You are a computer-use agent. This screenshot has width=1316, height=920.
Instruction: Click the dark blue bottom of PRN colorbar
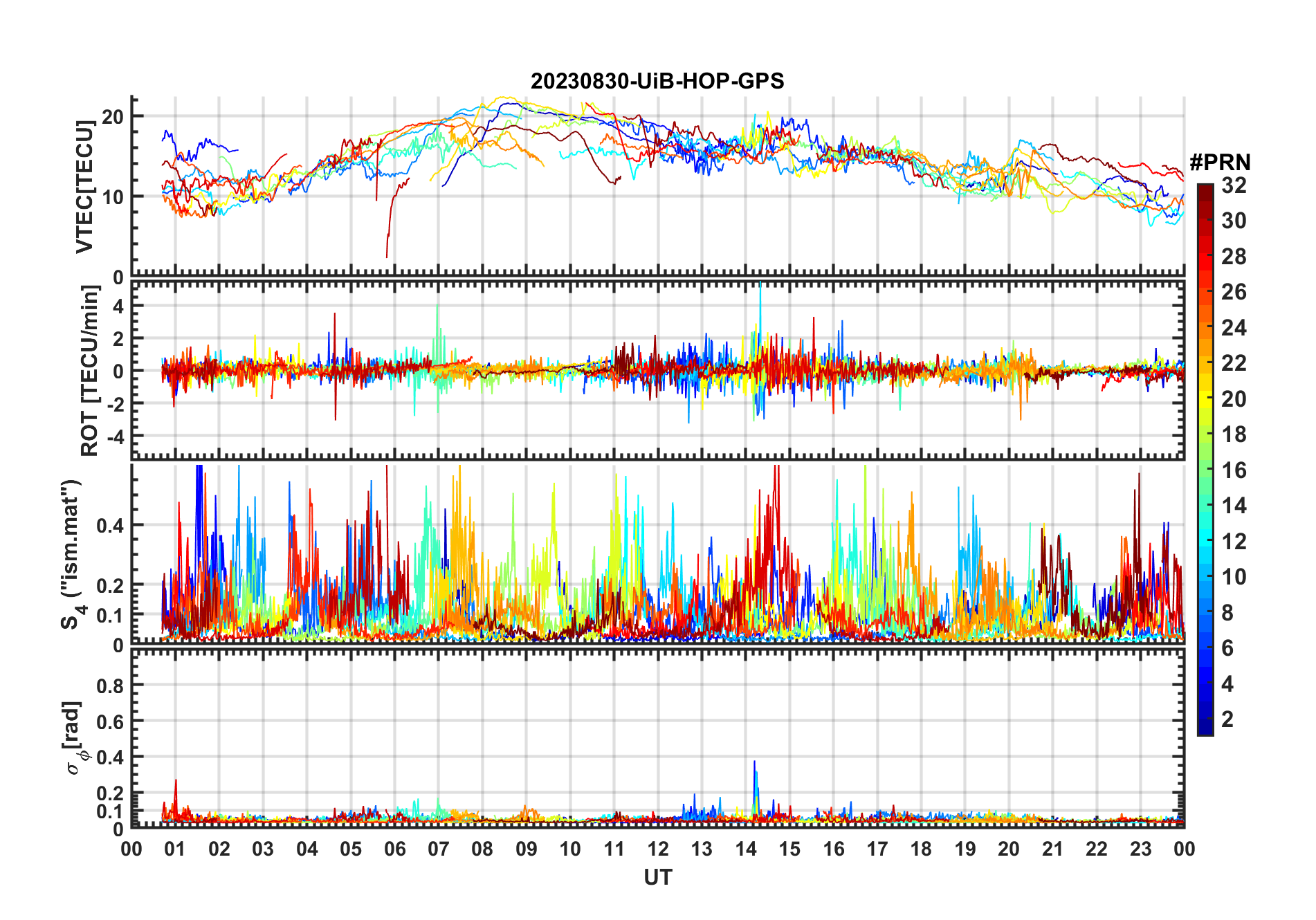tap(1205, 729)
